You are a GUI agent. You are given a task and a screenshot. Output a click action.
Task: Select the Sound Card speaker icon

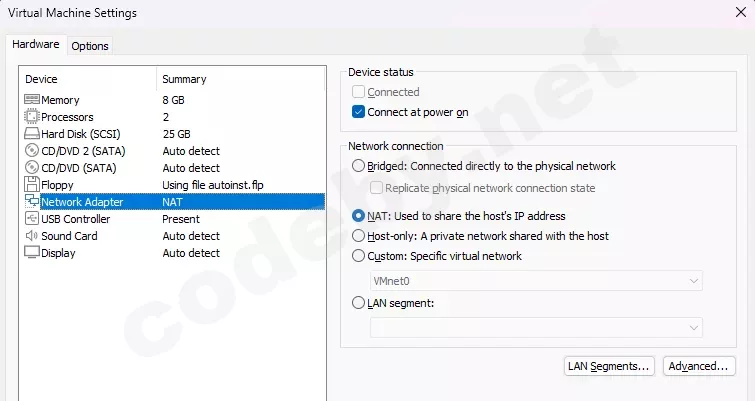(31, 236)
